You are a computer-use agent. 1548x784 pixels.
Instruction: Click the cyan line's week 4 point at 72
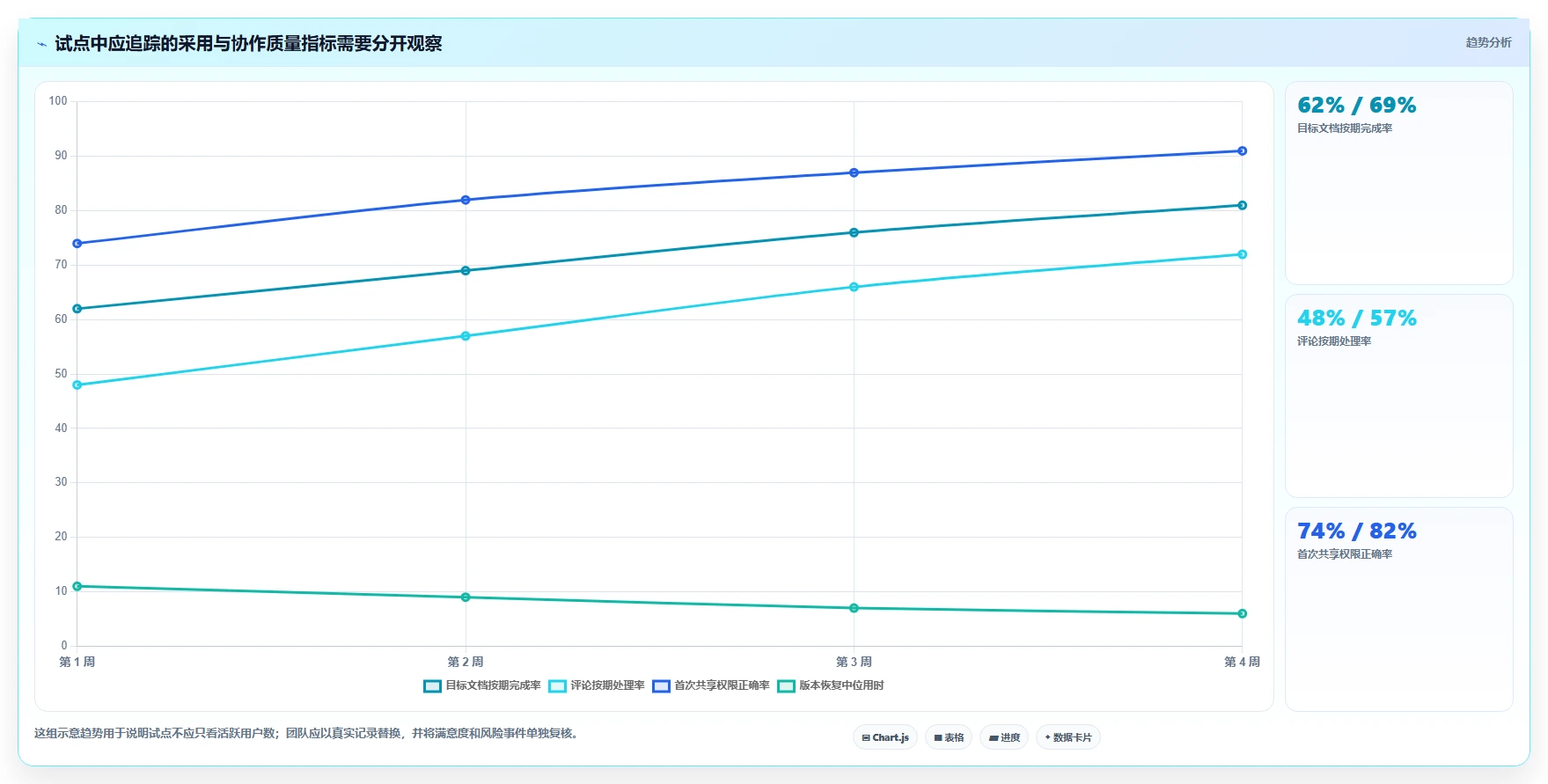1242,254
